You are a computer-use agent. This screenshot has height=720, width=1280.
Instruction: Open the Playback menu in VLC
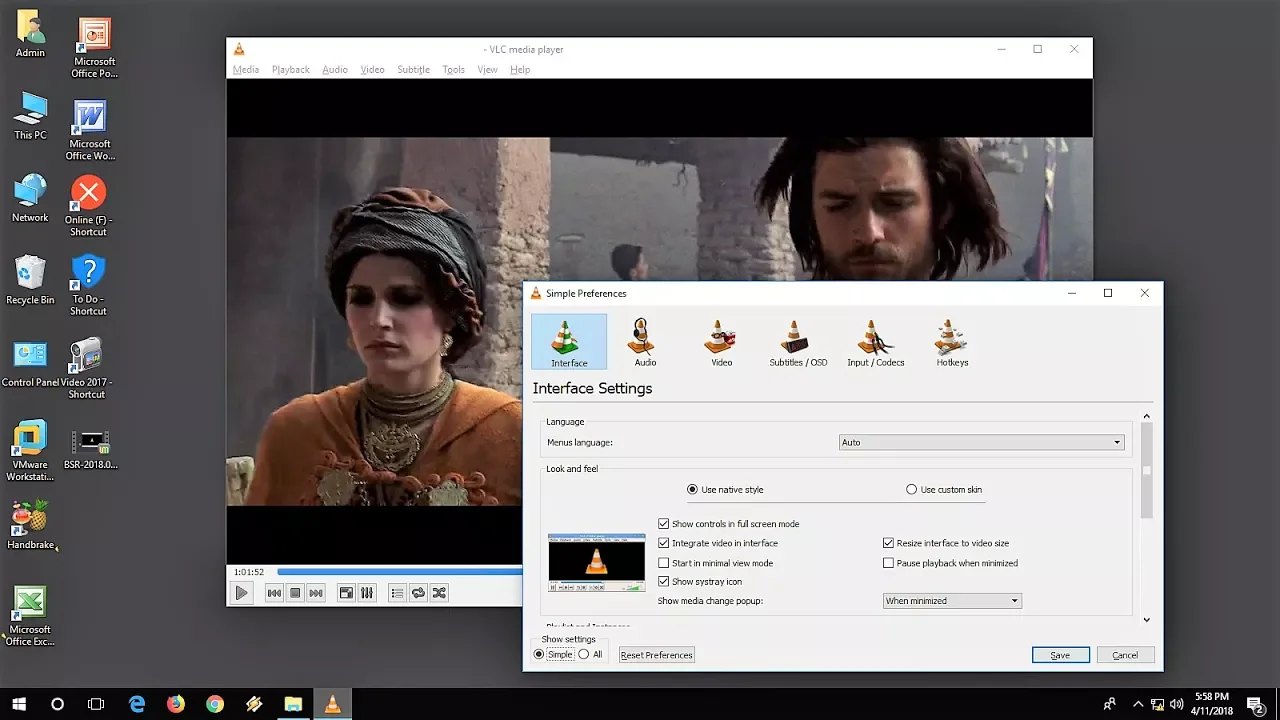click(291, 70)
